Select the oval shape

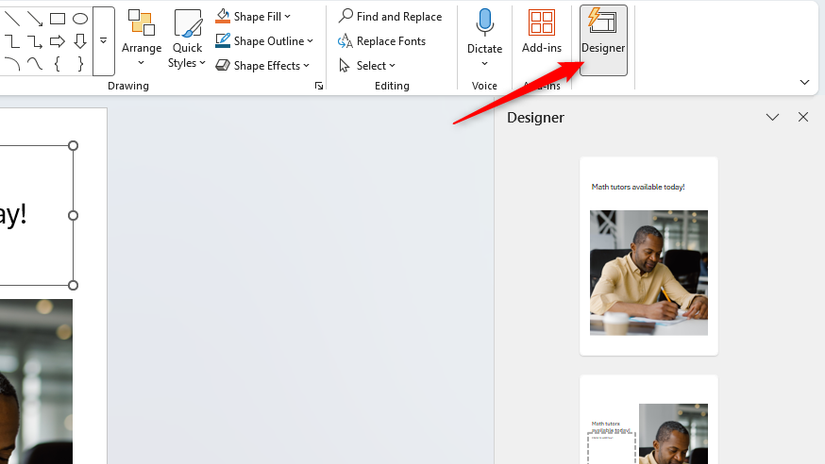point(80,19)
